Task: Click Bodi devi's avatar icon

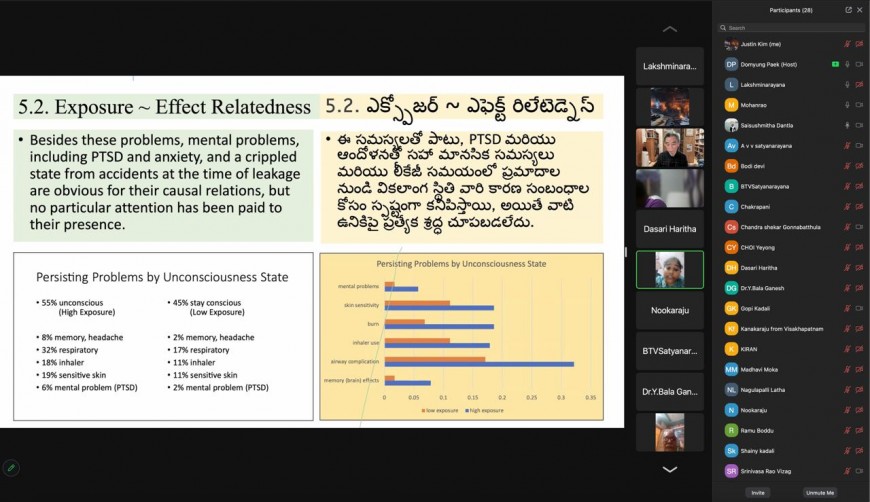Action: tap(732, 166)
